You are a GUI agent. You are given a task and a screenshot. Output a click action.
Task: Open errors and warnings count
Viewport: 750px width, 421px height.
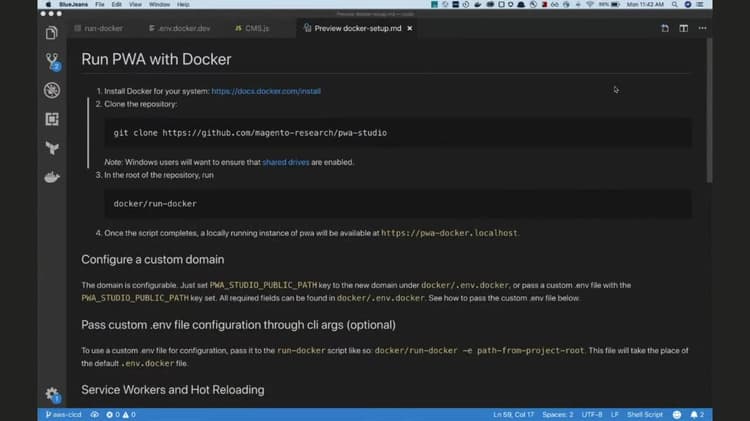[x=121, y=414]
